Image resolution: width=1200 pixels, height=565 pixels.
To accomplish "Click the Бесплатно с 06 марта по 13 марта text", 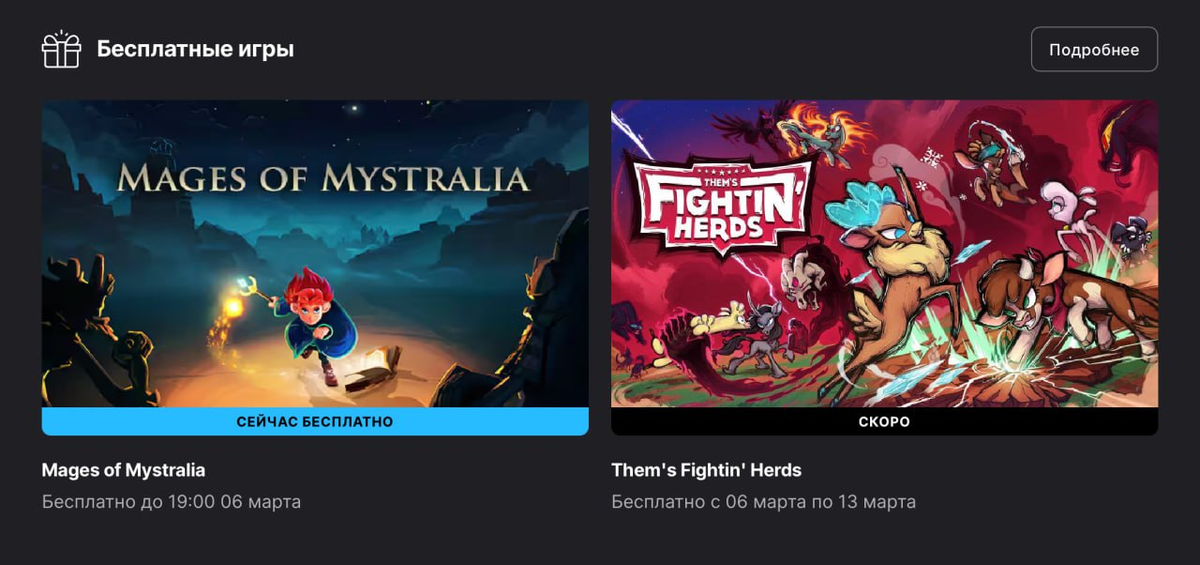I will [x=763, y=501].
